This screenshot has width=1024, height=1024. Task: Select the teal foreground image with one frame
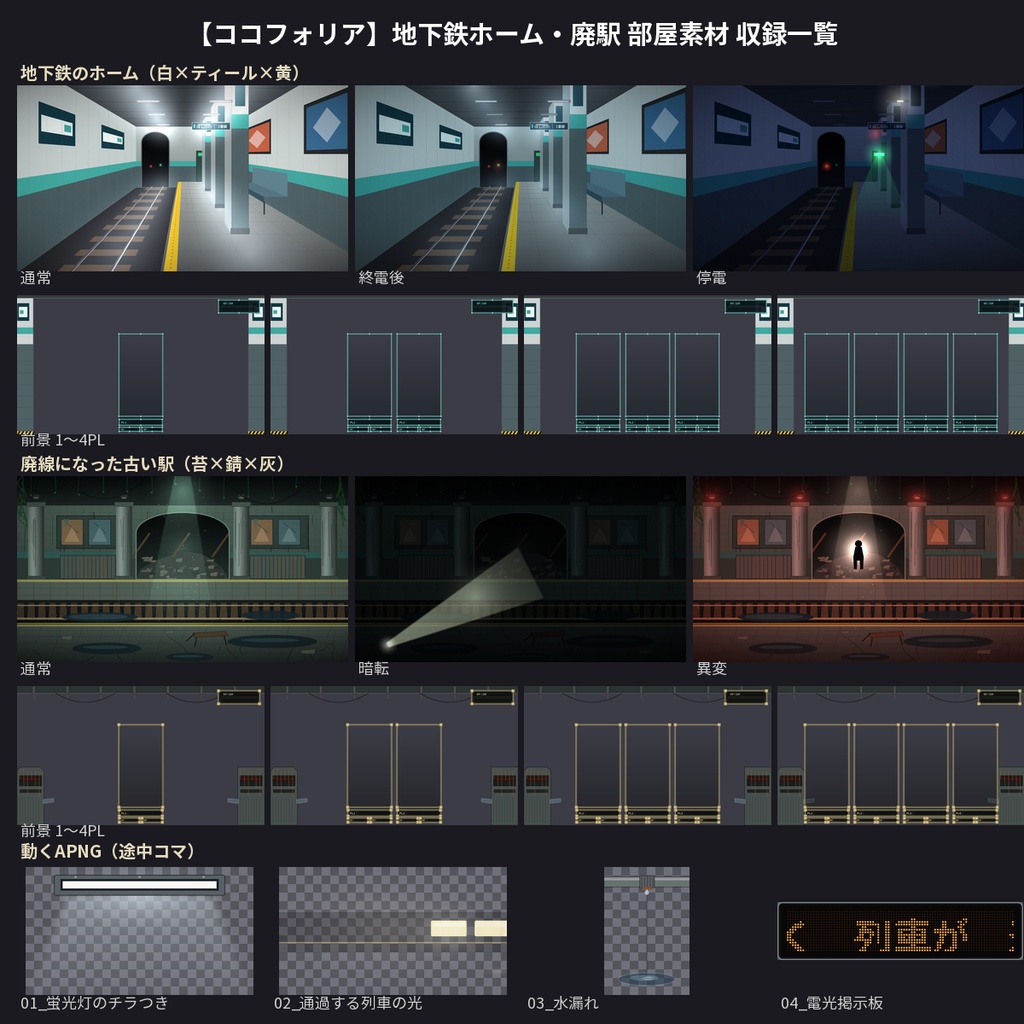(140, 365)
